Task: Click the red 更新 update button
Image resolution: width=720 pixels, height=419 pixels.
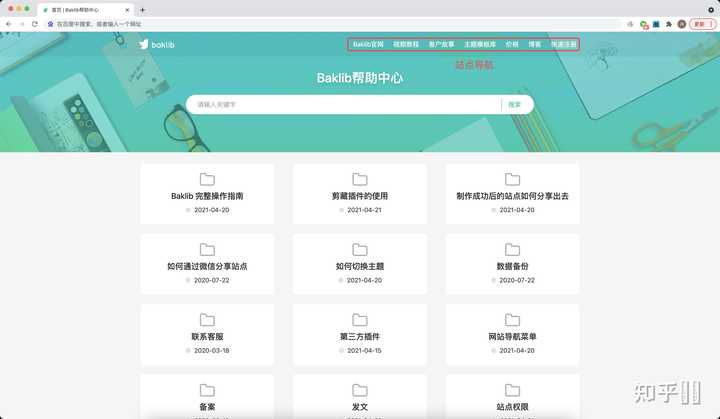Action: click(702, 24)
